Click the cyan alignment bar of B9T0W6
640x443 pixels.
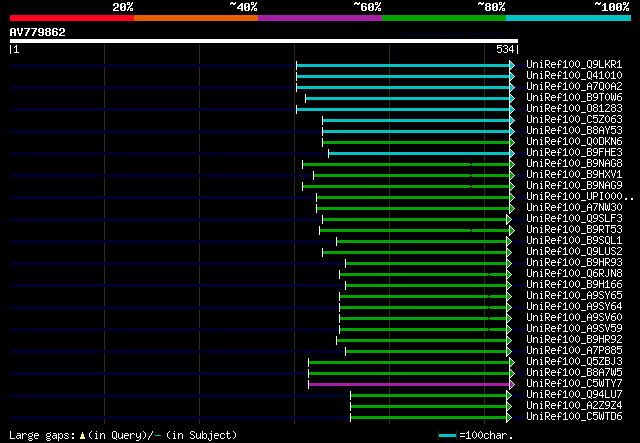pos(408,98)
